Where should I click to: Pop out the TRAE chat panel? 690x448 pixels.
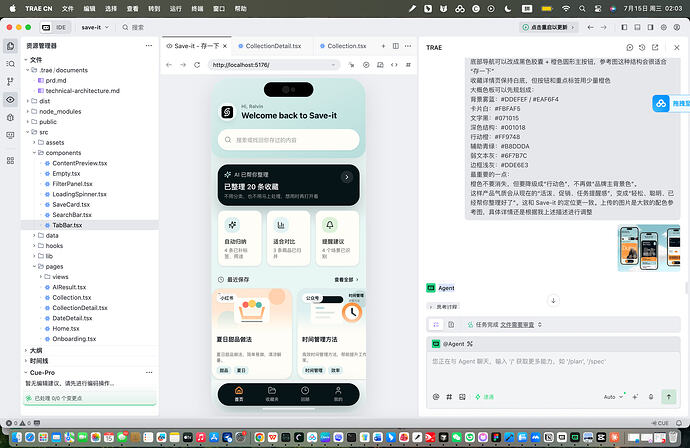point(655,48)
